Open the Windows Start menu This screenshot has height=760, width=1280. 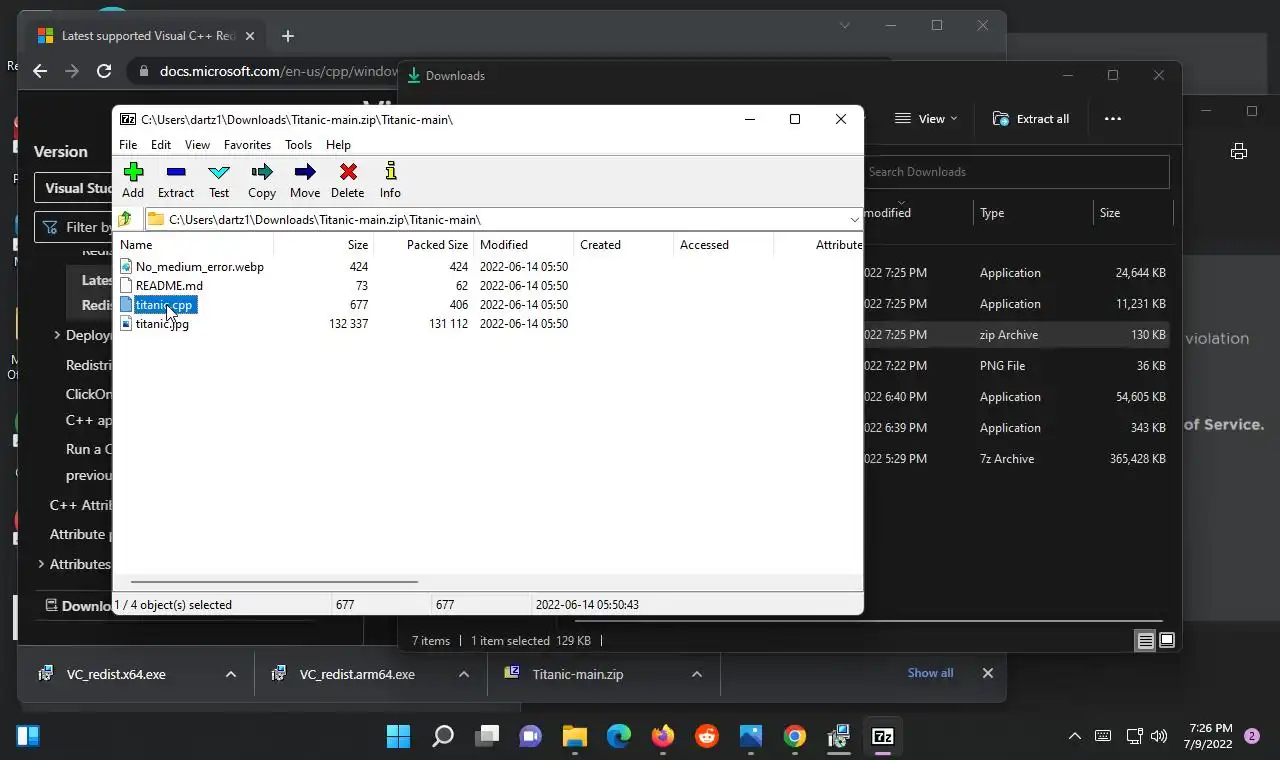(x=398, y=737)
